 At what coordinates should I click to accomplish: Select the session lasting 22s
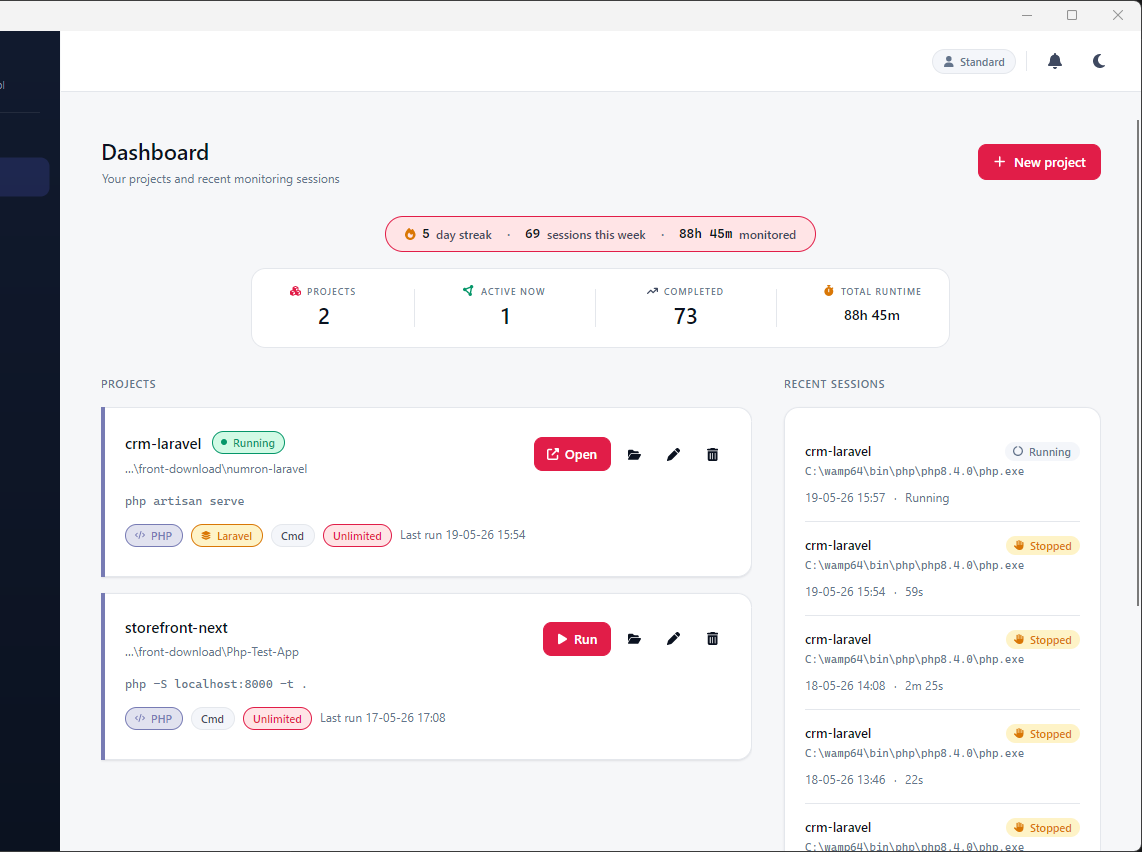pyautogui.click(x=942, y=756)
